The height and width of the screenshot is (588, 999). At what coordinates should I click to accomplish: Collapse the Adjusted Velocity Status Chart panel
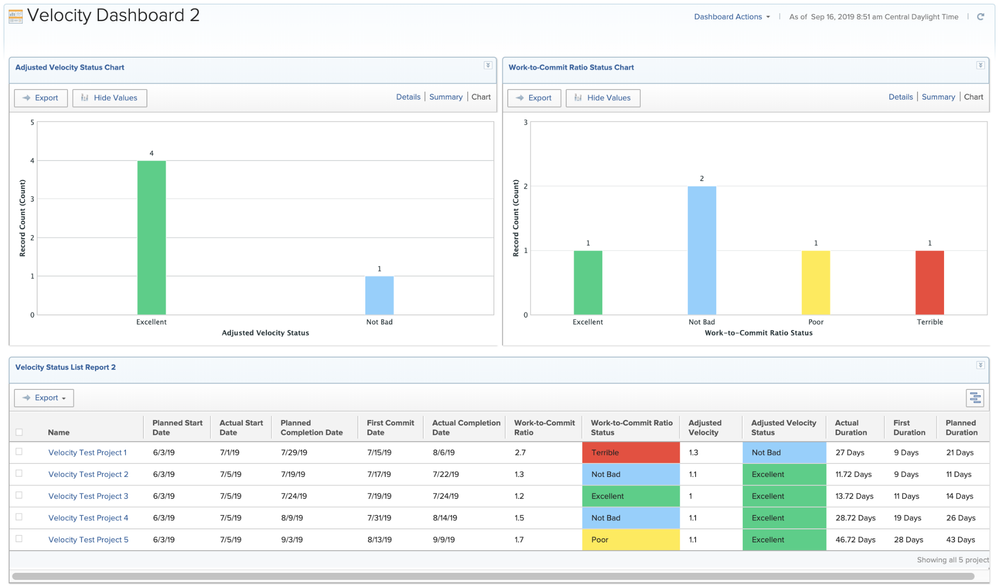(x=488, y=66)
